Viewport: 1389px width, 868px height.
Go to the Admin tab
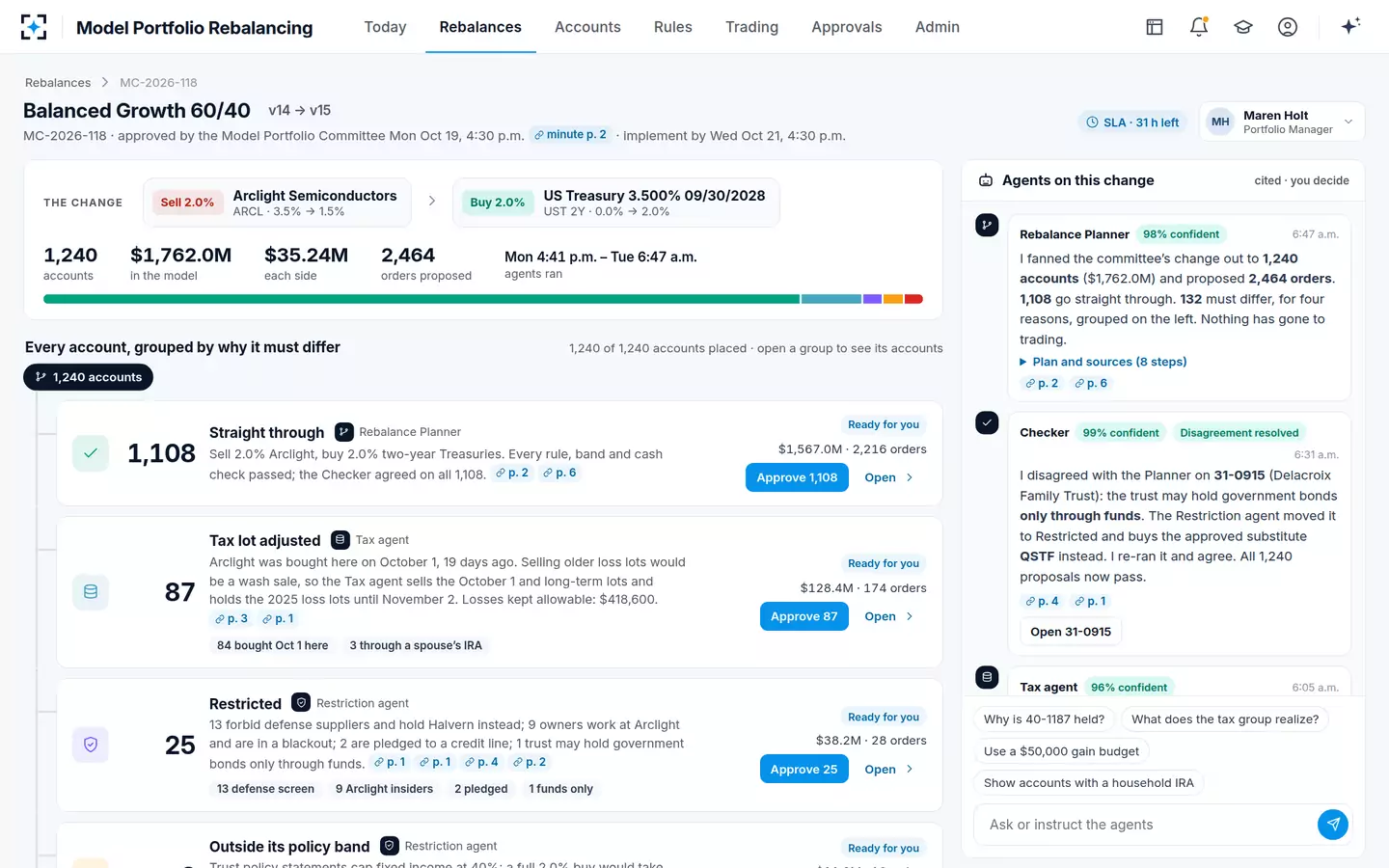[938, 27]
